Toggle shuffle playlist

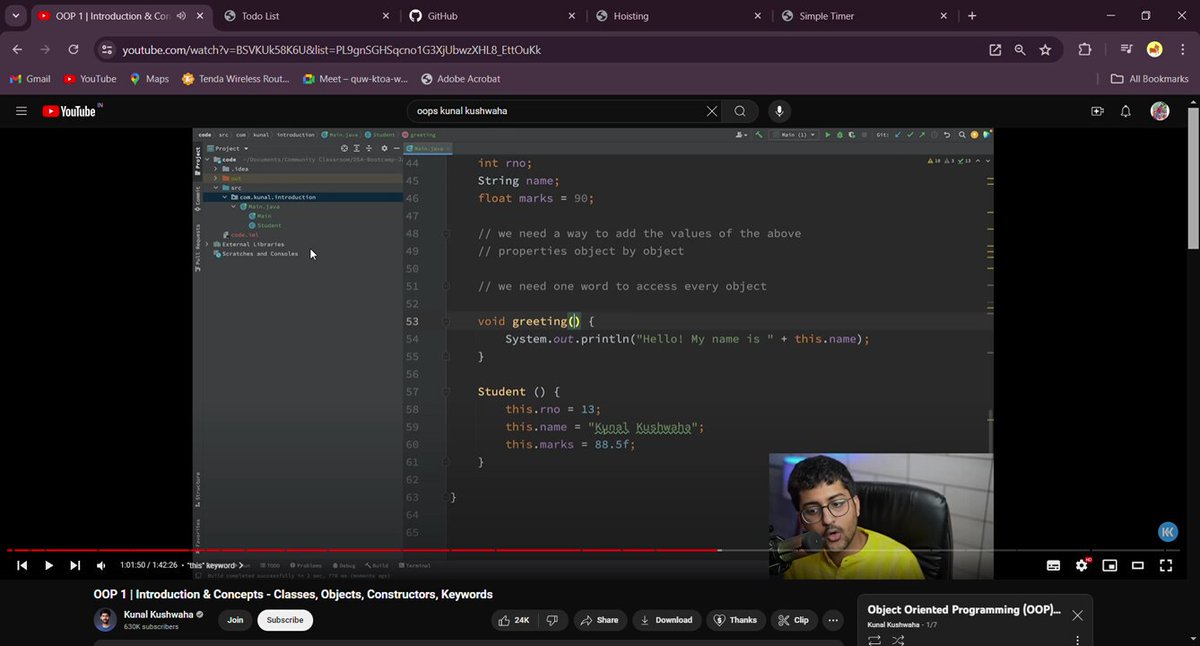[x=900, y=640]
